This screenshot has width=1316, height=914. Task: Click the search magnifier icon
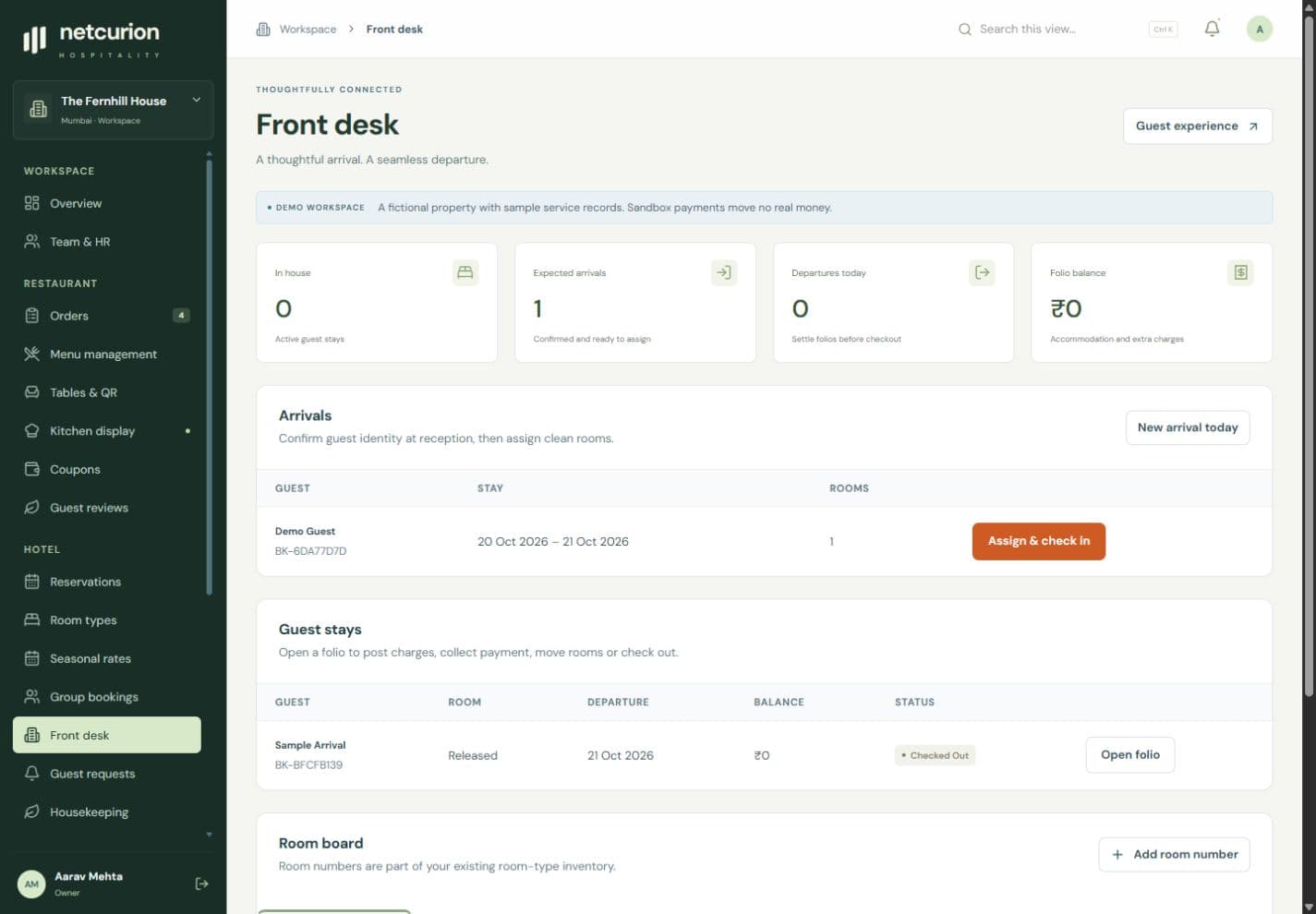click(964, 30)
